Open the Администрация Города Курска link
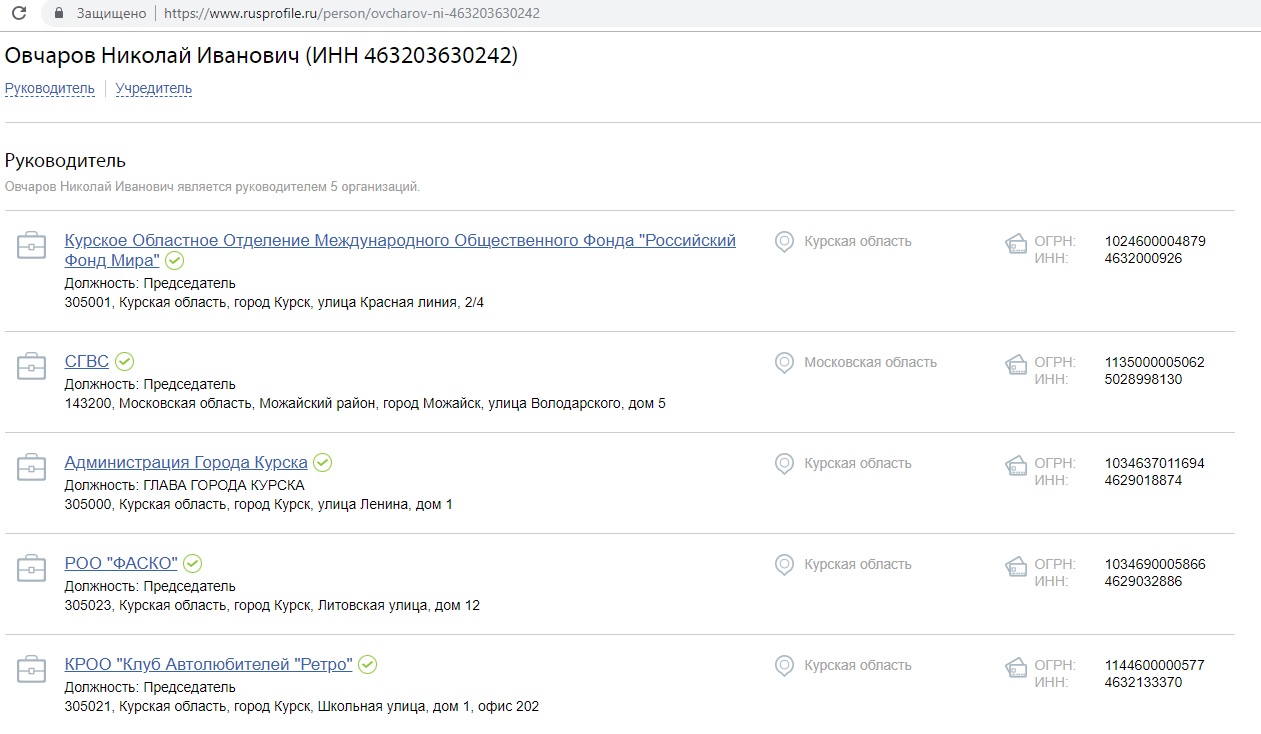 coord(185,463)
